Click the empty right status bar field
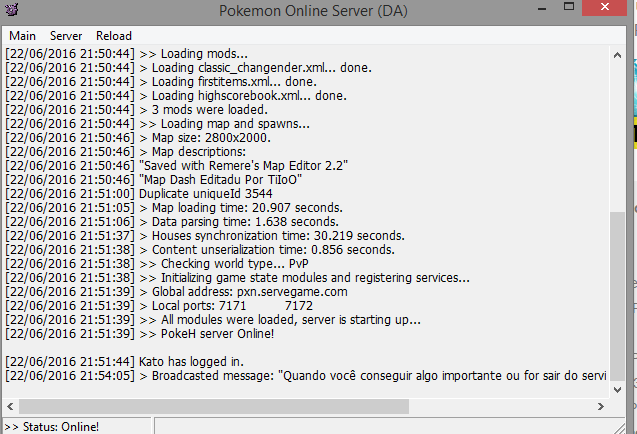637x434 pixels. tap(390, 426)
